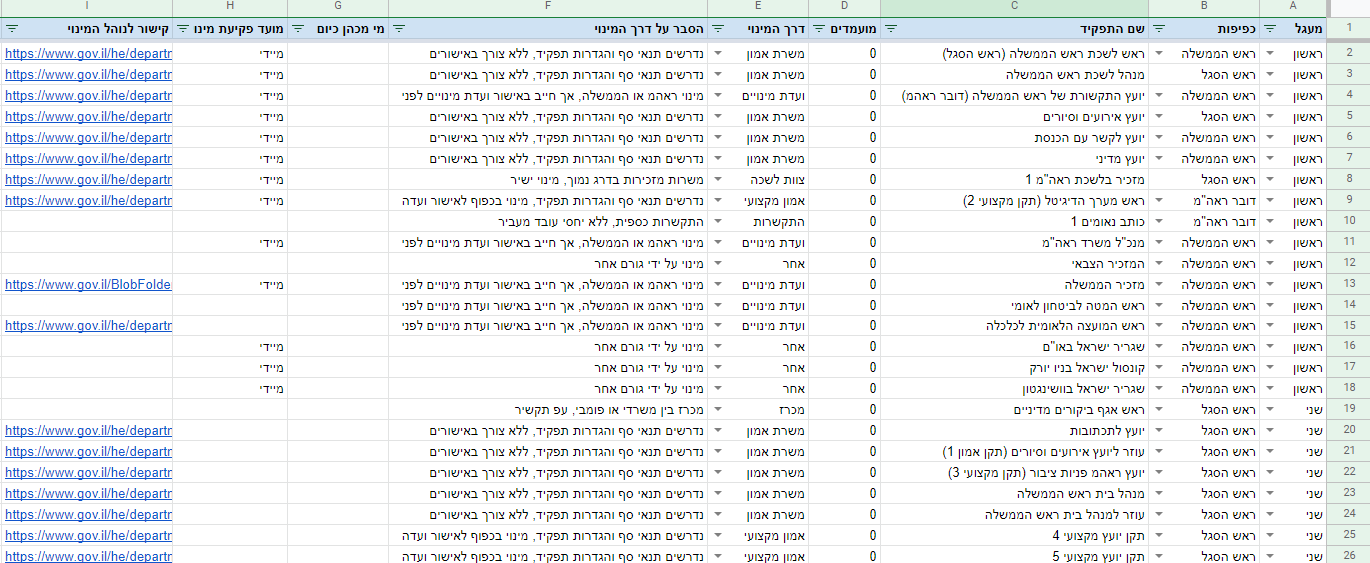The image size is (1370, 563).
Task: Follow the gov.il link in row 5
Action: [x=88, y=116]
